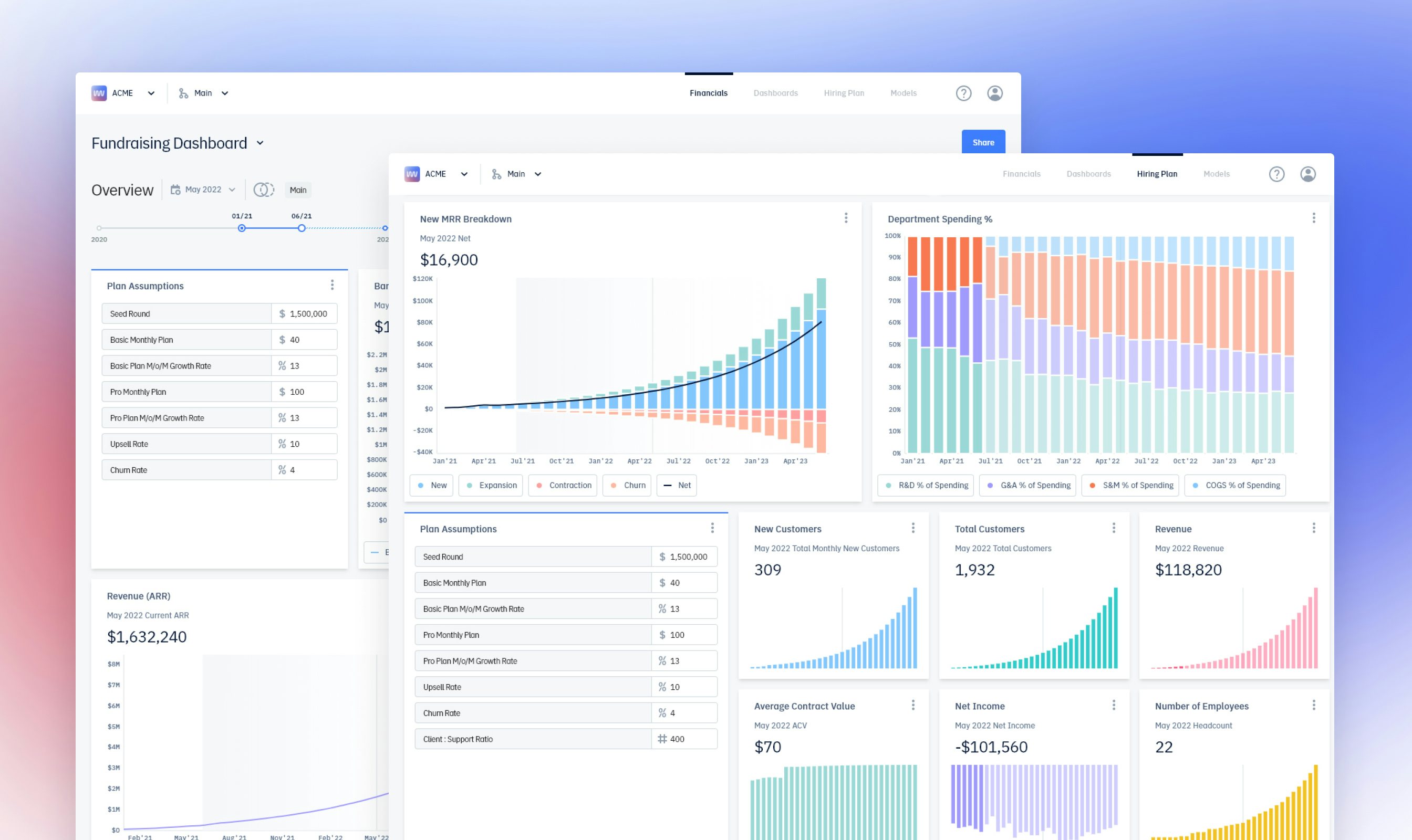Open Net Income card options menu
The height and width of the screenshot is (840, 1412).
(1114, 705)
